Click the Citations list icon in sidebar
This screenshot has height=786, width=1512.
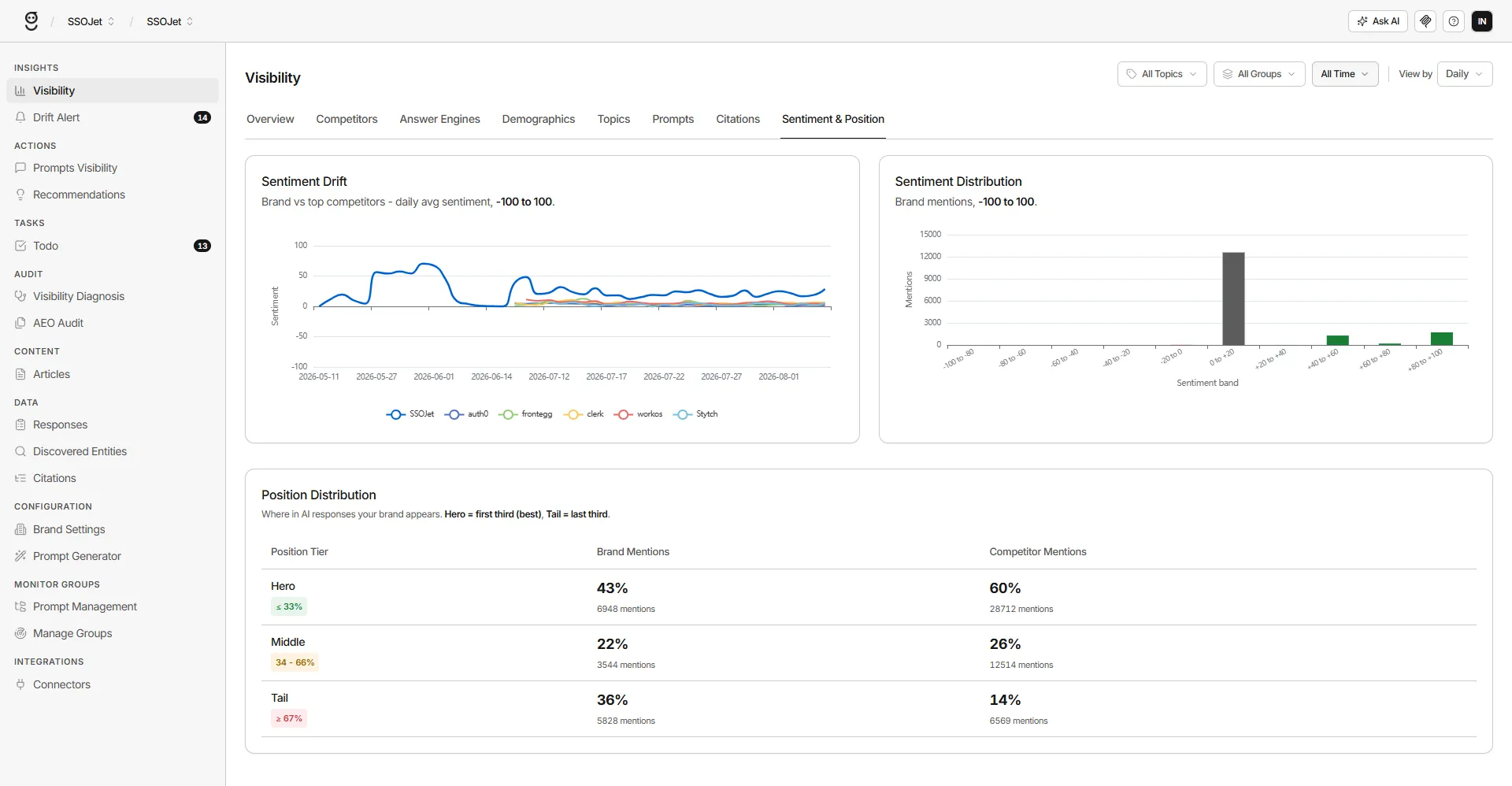click(x=20, y=478)
